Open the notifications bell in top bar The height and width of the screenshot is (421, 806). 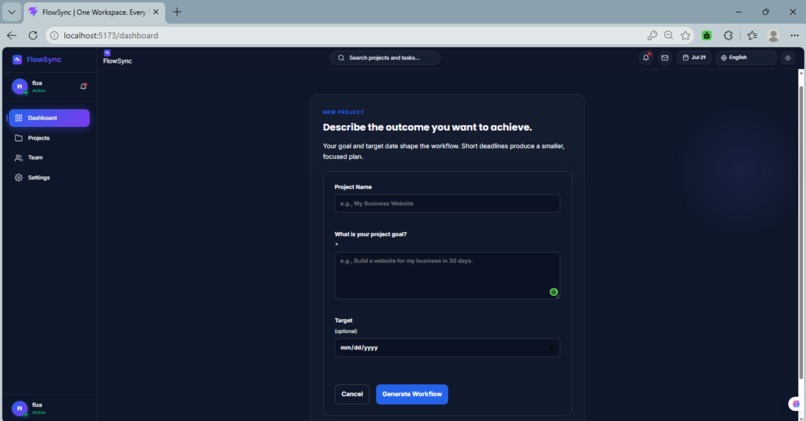click(646, 58)
